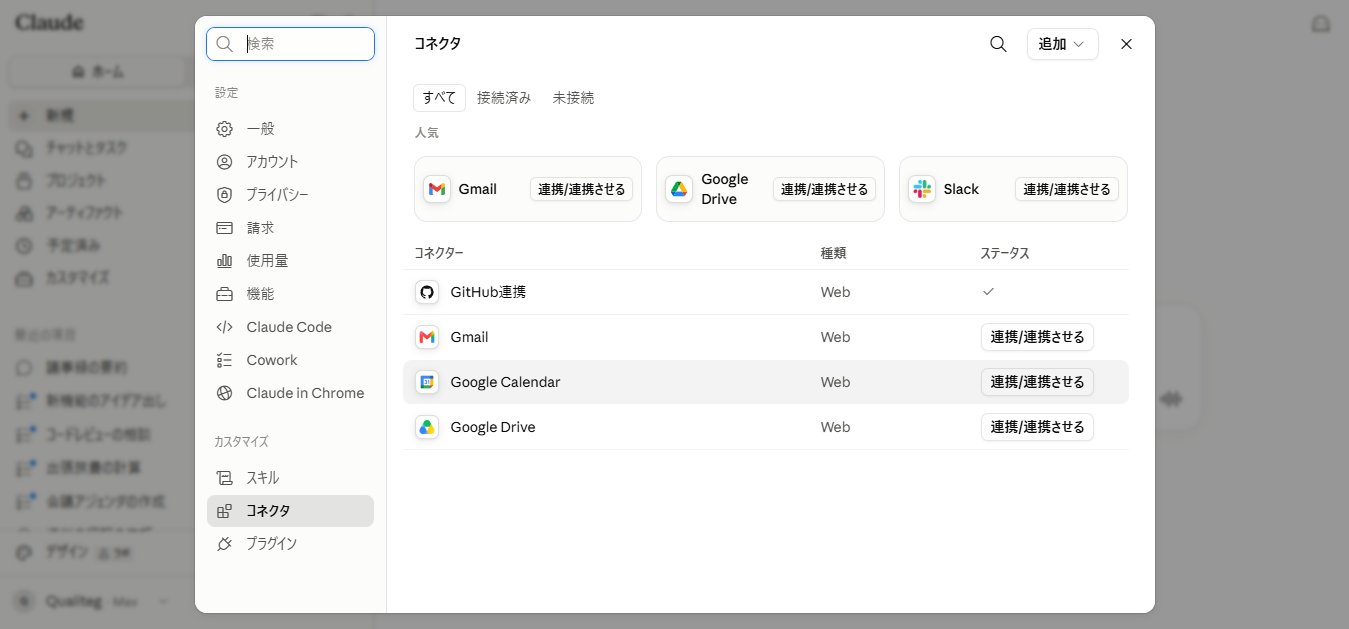The image size is (1349, 629).
Task: Click the GitHub連携 connector name
Action: coord(488,292)
